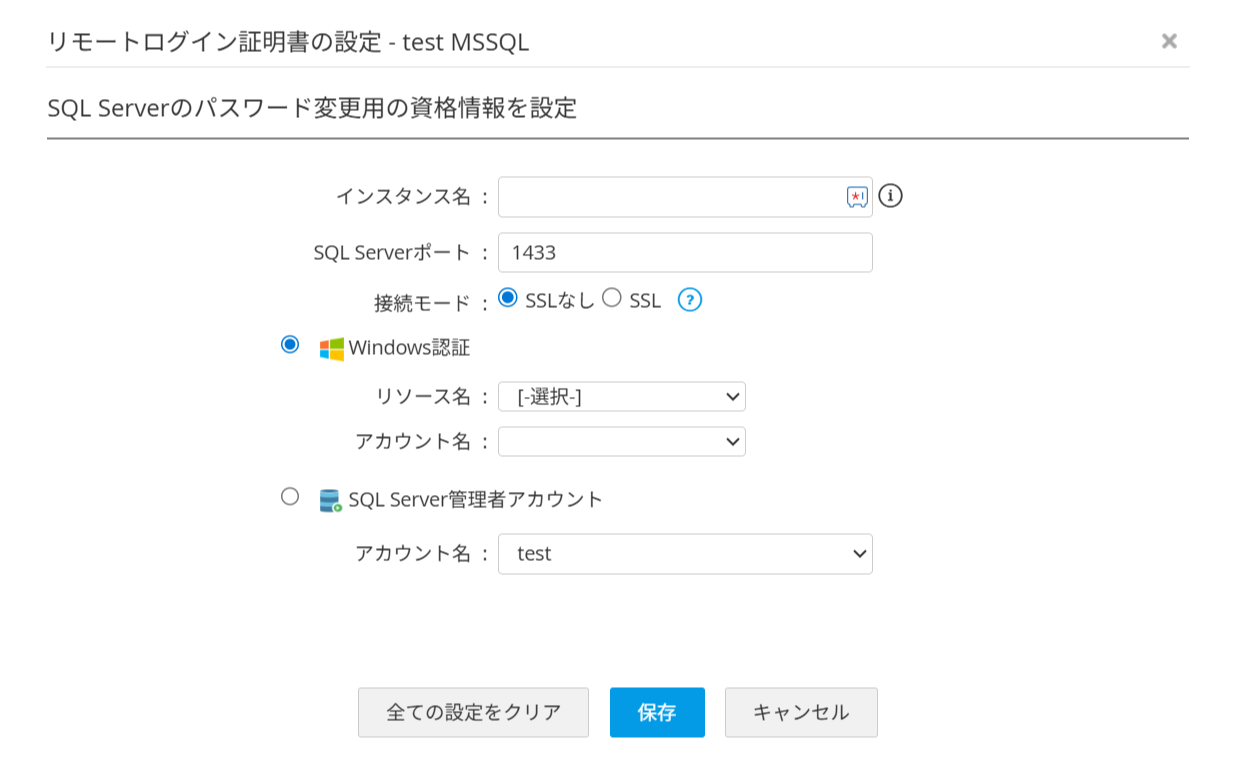Choose SQL Server管理者アカウント option
The image size is (1239, 763).
[x=290, y=496]
